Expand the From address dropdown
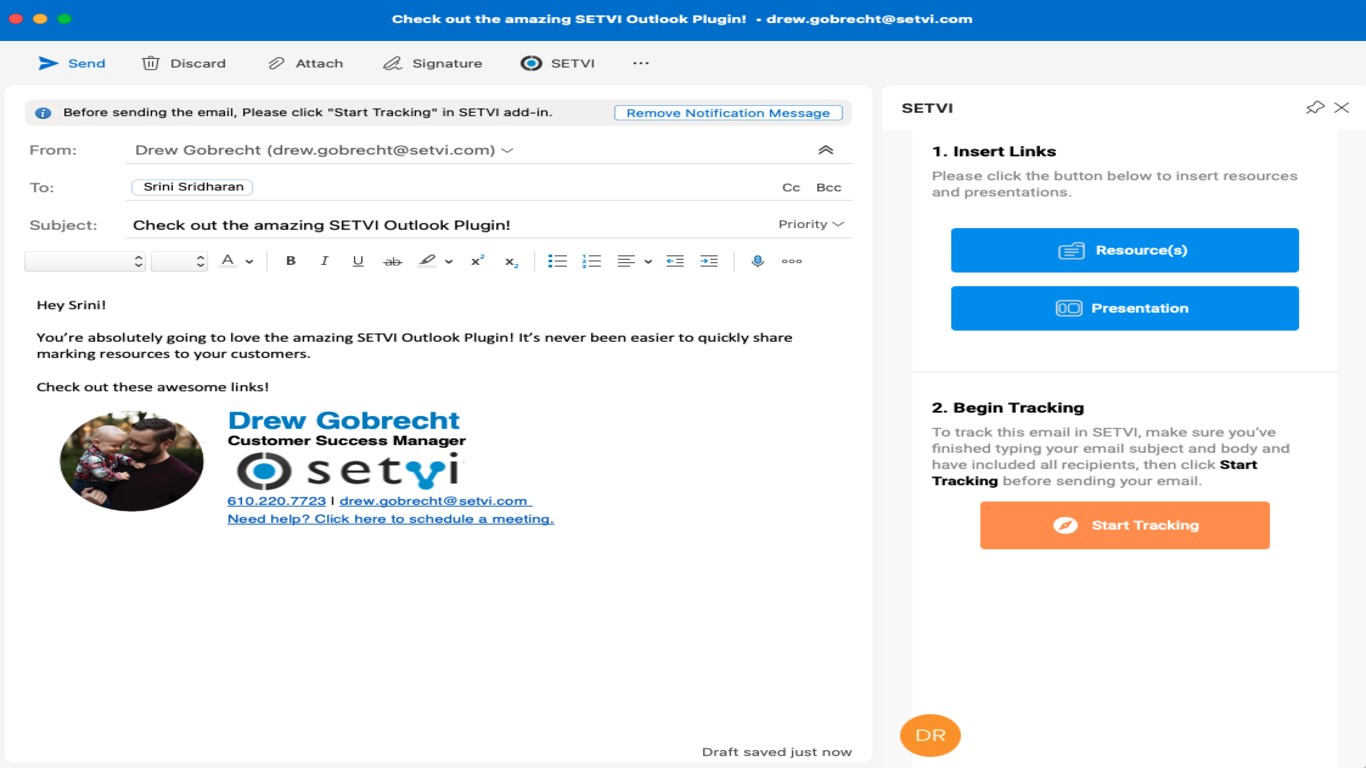This screenshot has height=768, width=1366. [x=507, y=150]
